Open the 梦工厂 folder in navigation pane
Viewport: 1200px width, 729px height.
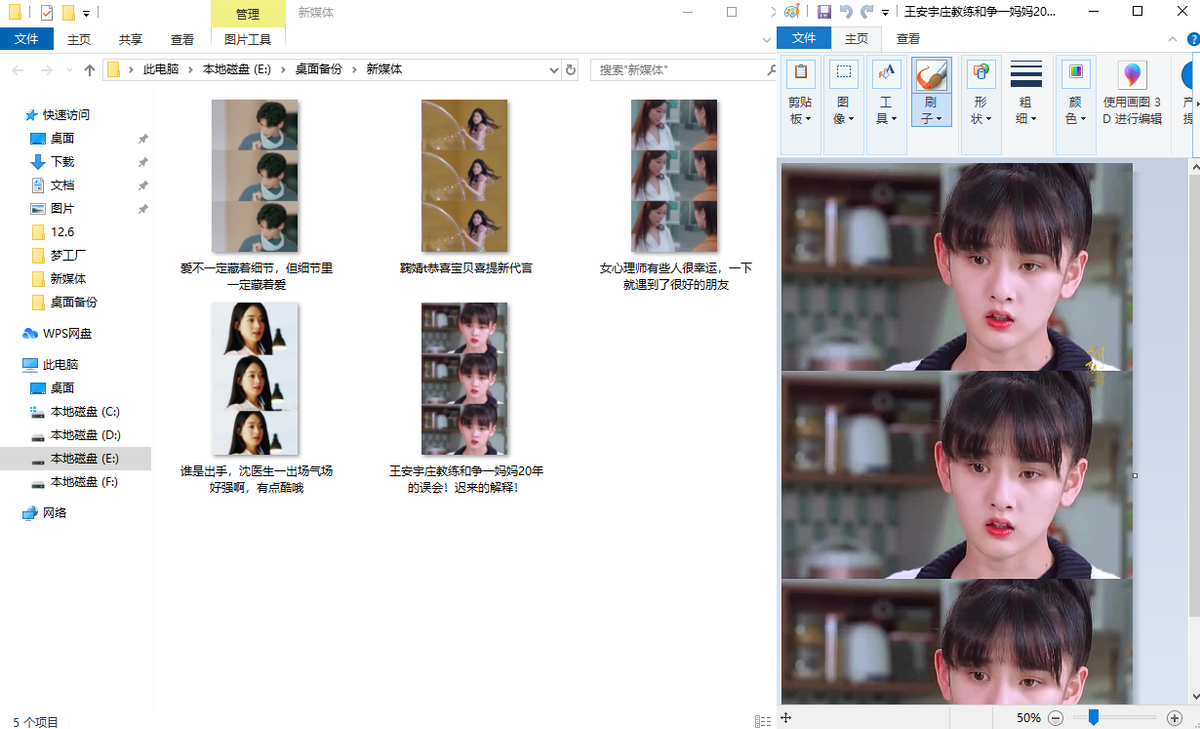click(68, 255)
